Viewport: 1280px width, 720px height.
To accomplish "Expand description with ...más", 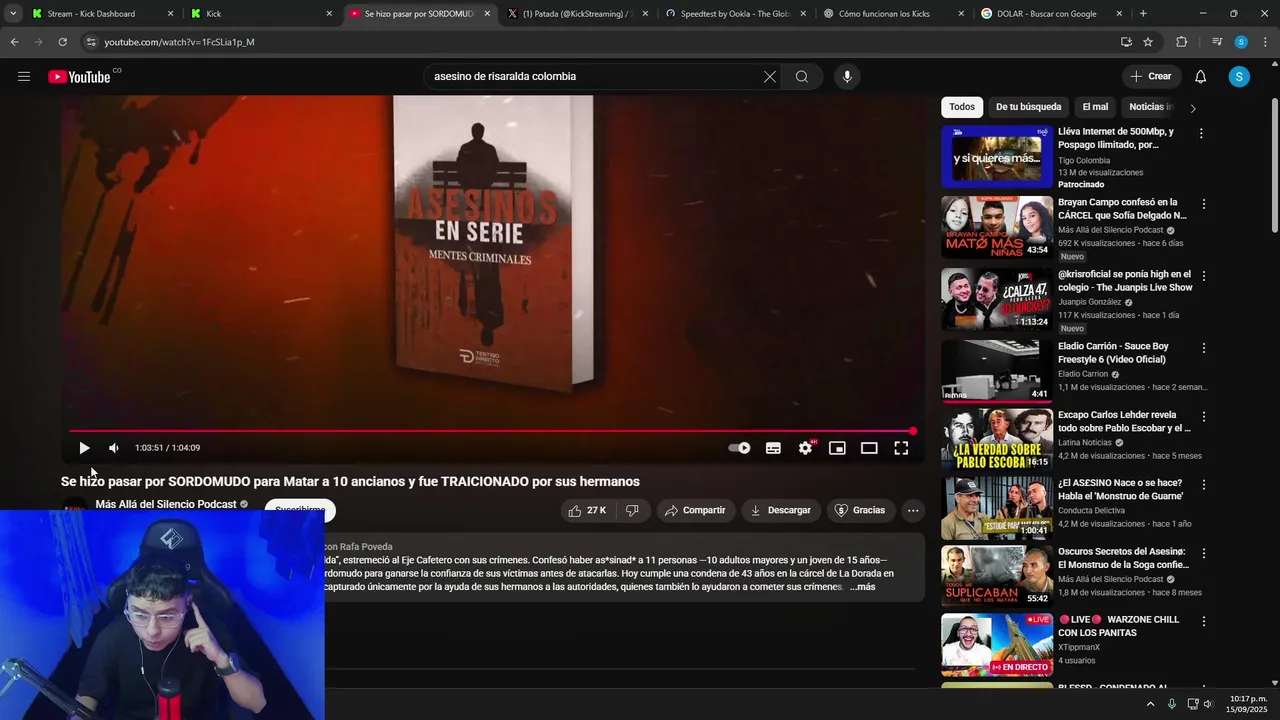I will [x=863, y=587].
